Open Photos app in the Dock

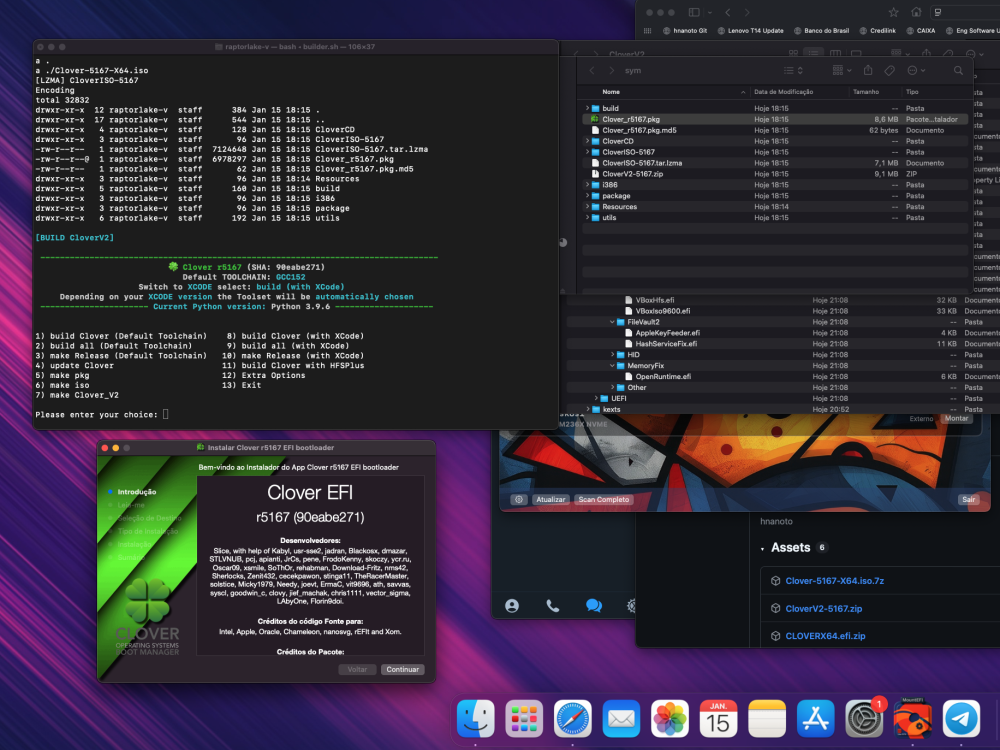click(670, 719)
